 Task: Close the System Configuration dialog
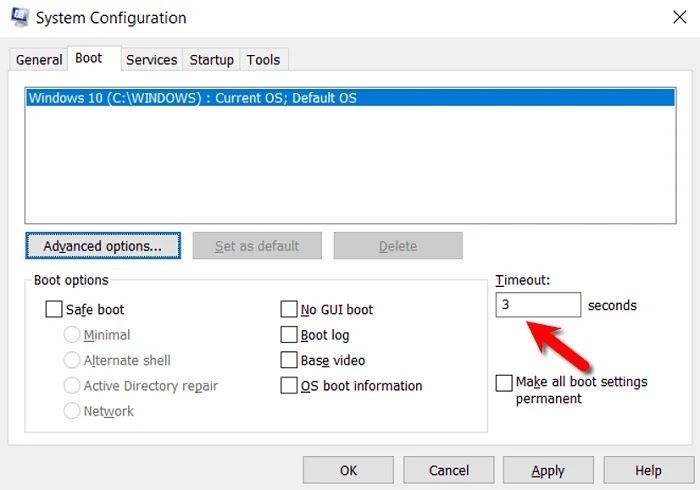679,17
